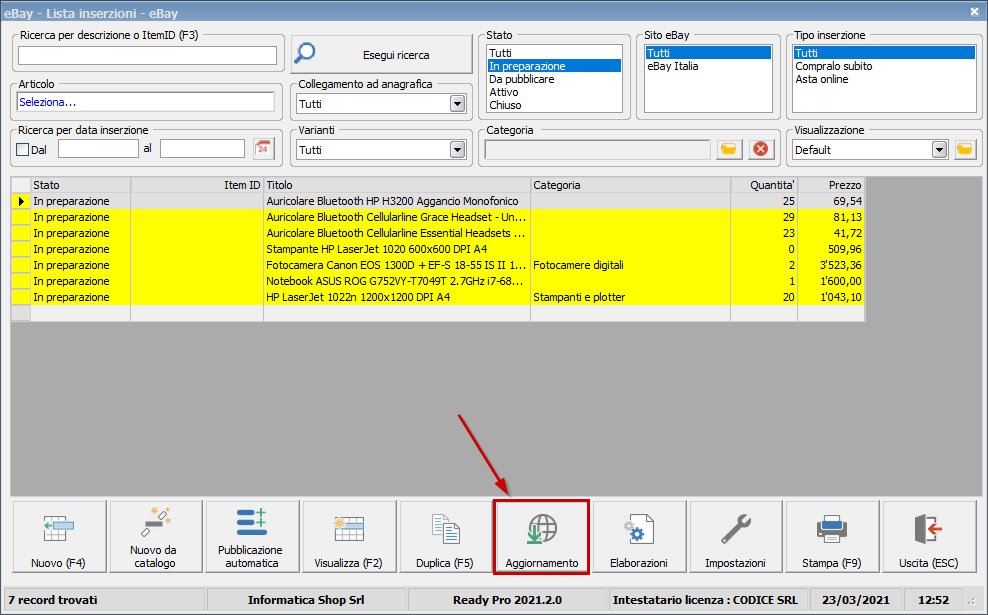Click Fotocamere digitali category cell
This screenshot has height=615, width=988.
pyautogui.click(x=631, y=265)
